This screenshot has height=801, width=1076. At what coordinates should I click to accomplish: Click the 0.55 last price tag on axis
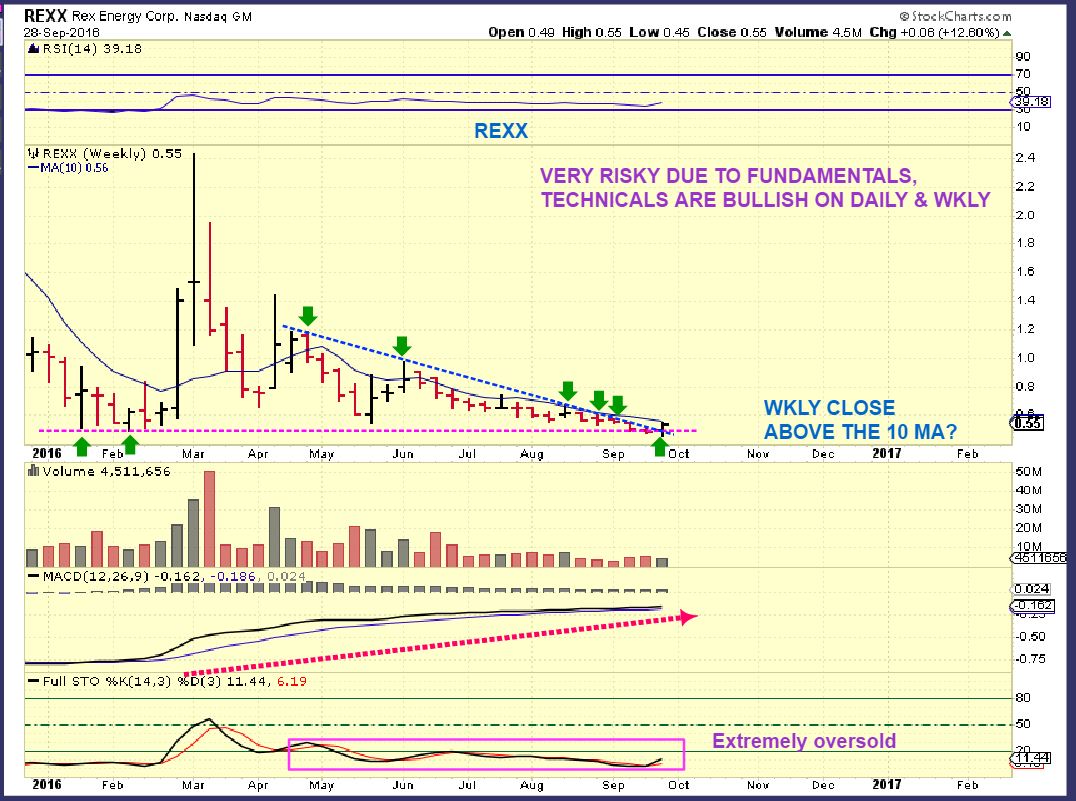pos(1029,423)
